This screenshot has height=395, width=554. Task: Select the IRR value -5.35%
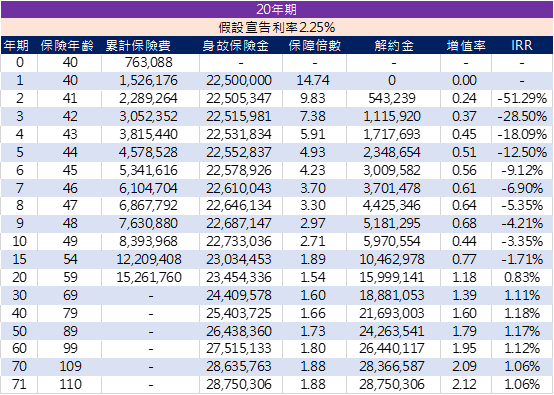pyautogui.click(x=522, y=206)
